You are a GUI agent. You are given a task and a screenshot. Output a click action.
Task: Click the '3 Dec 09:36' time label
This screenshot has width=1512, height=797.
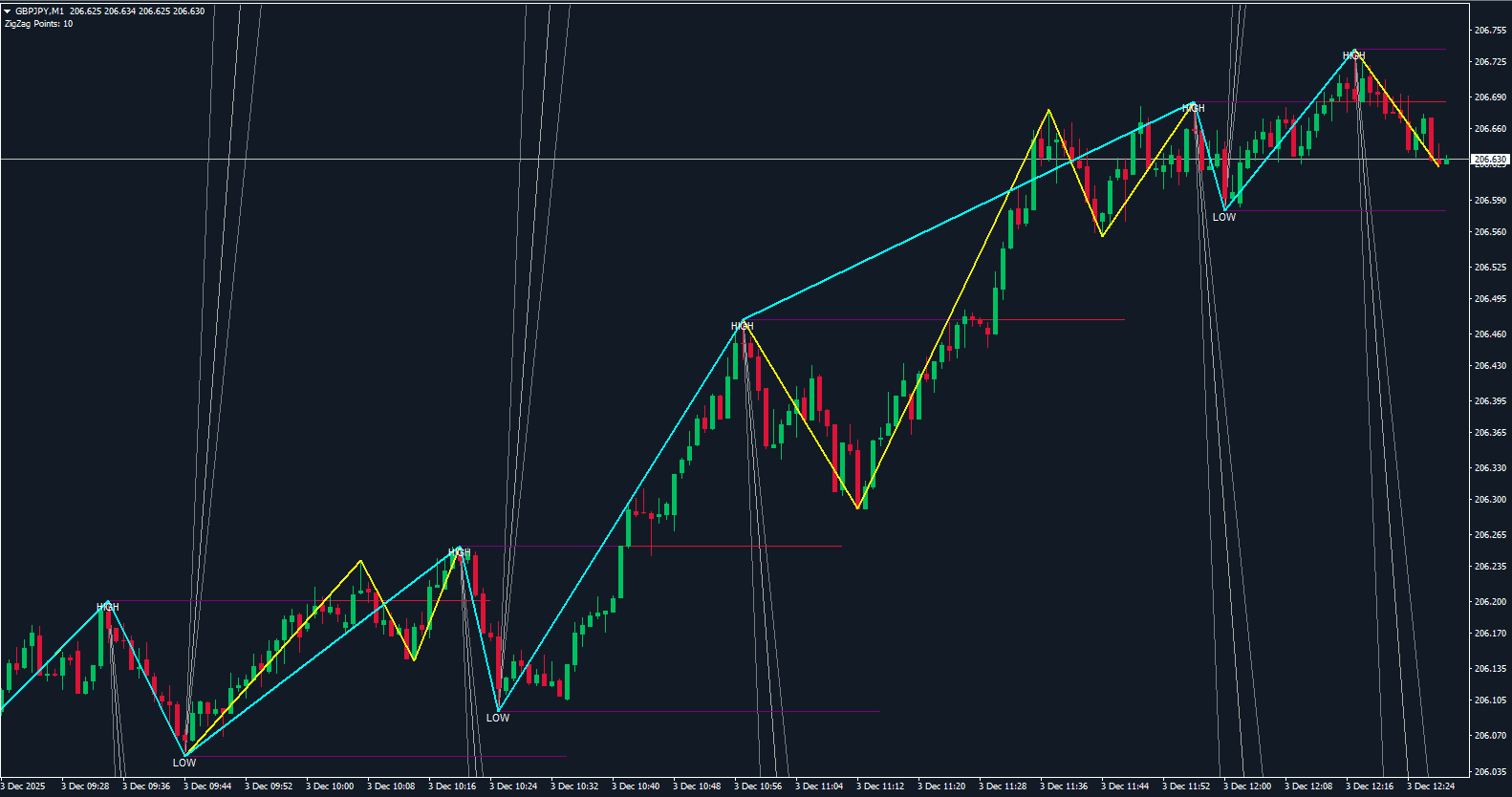(x=146, y=786)
